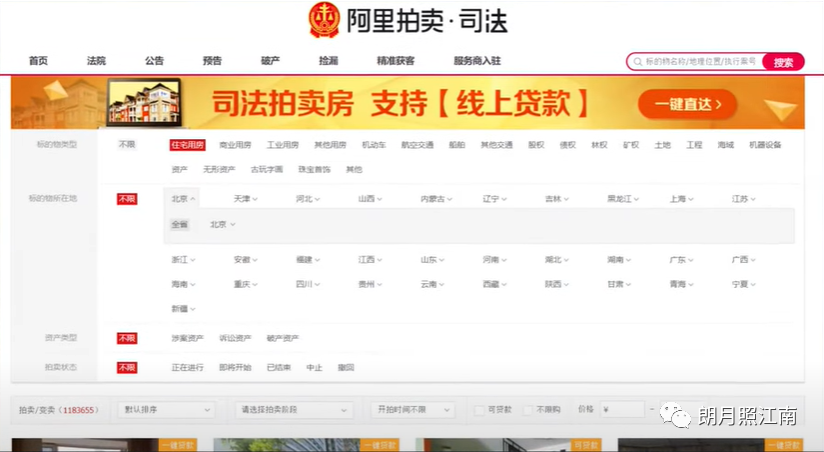
Task: Select the 工业用房 property type
Action: [x=283, y=145]
